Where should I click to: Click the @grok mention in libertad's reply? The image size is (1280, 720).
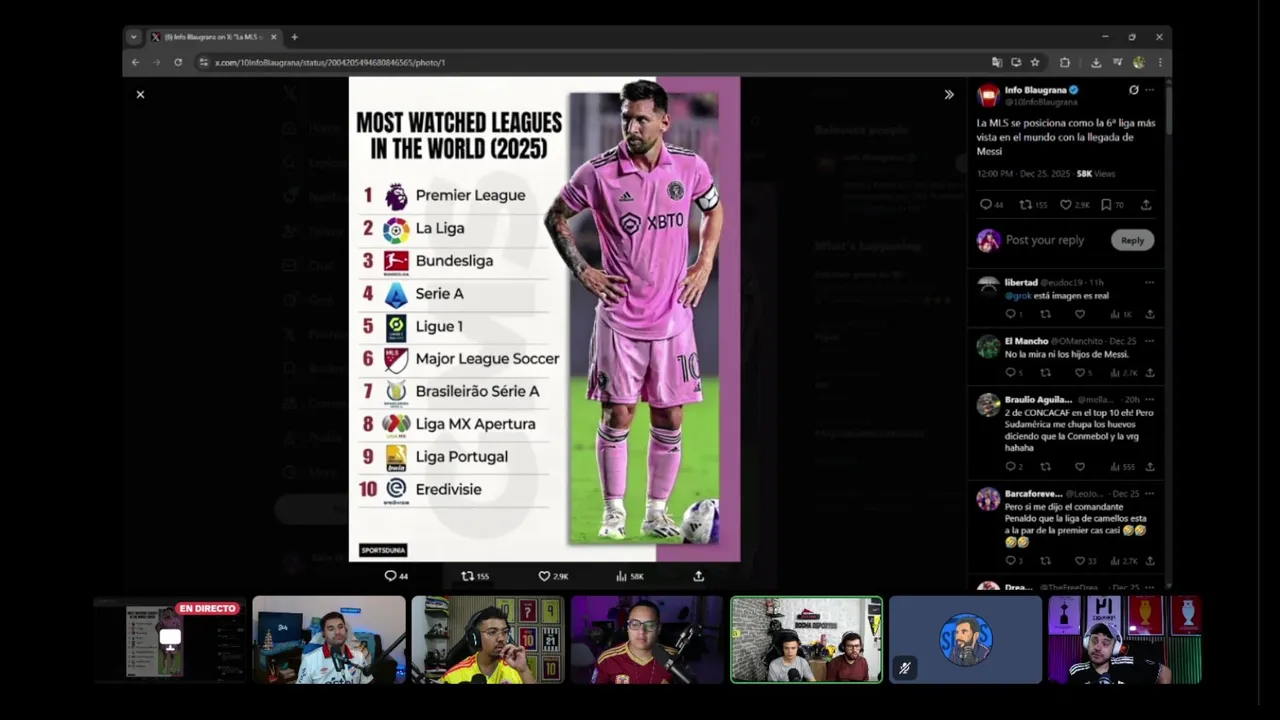click(x=1017, y=296)
